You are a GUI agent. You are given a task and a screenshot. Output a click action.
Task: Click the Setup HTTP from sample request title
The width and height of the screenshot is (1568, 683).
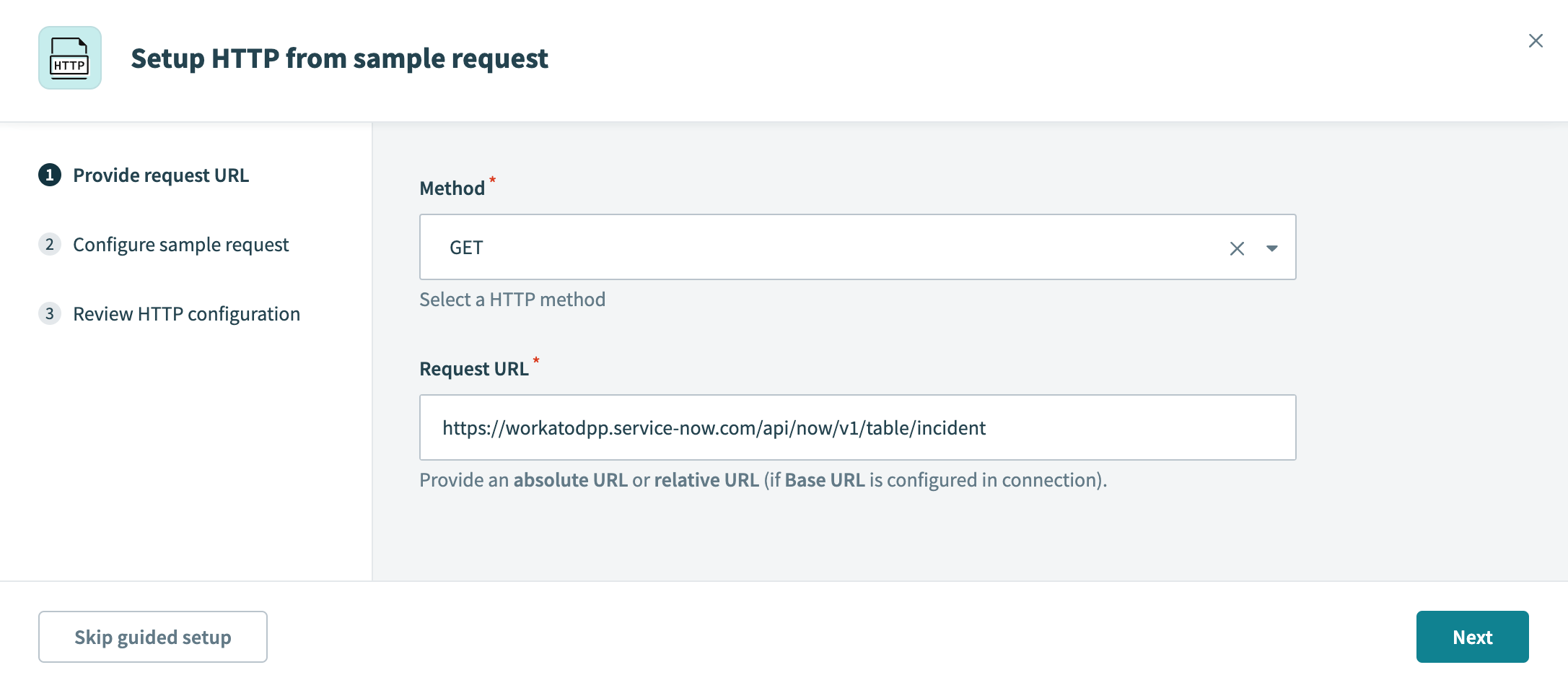point(340,58)
